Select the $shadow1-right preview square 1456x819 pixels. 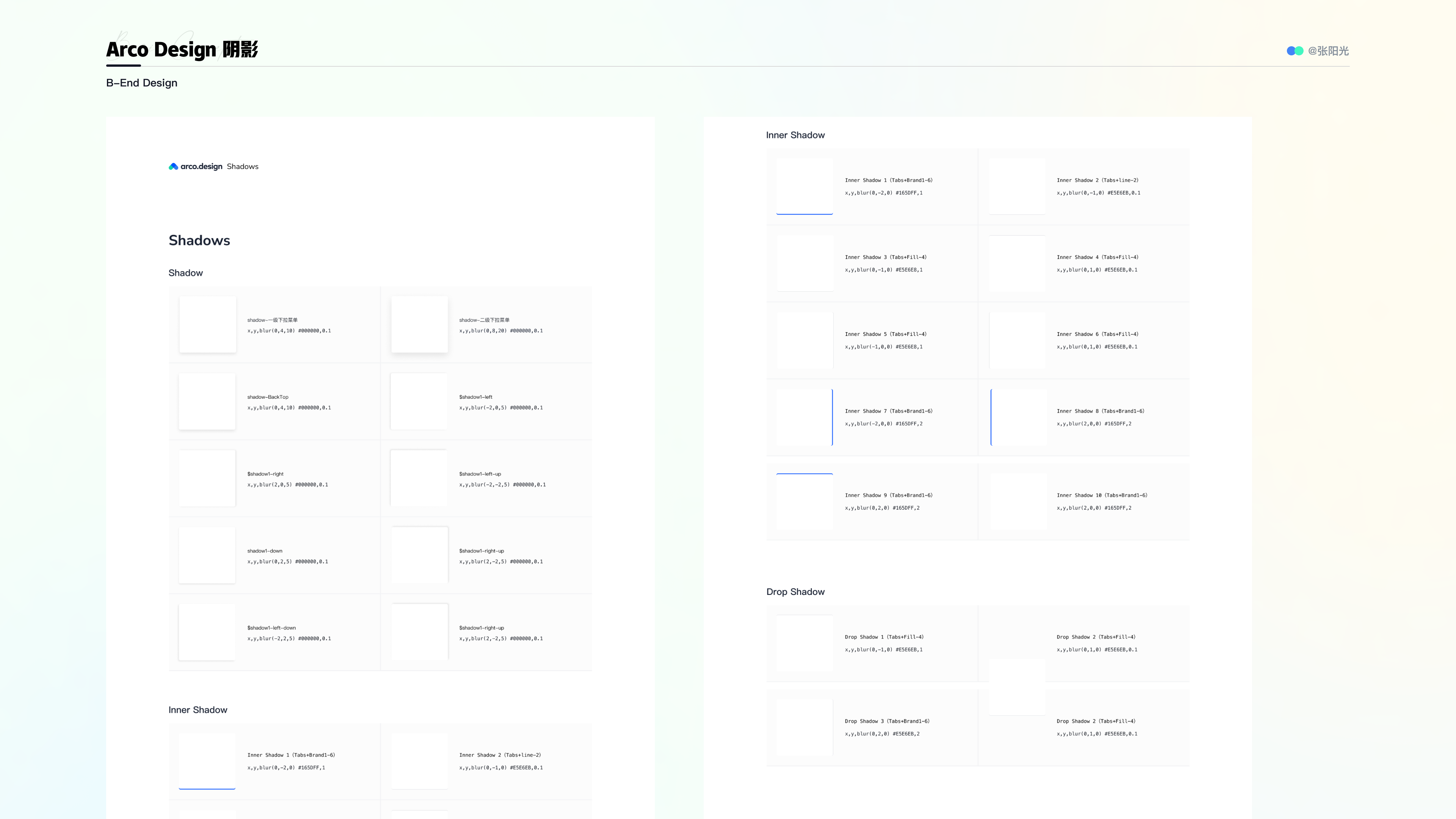(207, 478)
